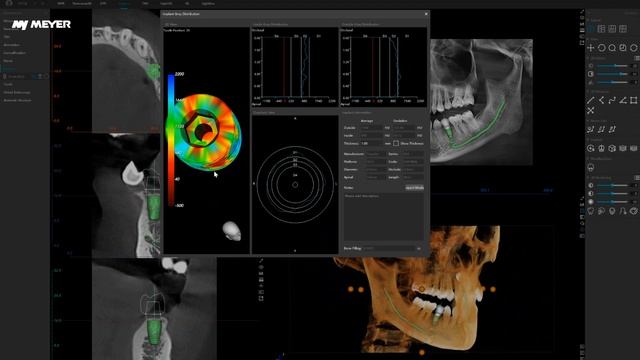Image resolution: width=640 pixels, height=360 pixels.
Task: Click the skull orientation thumbnail in 3D view
Action: click(231, 231)
